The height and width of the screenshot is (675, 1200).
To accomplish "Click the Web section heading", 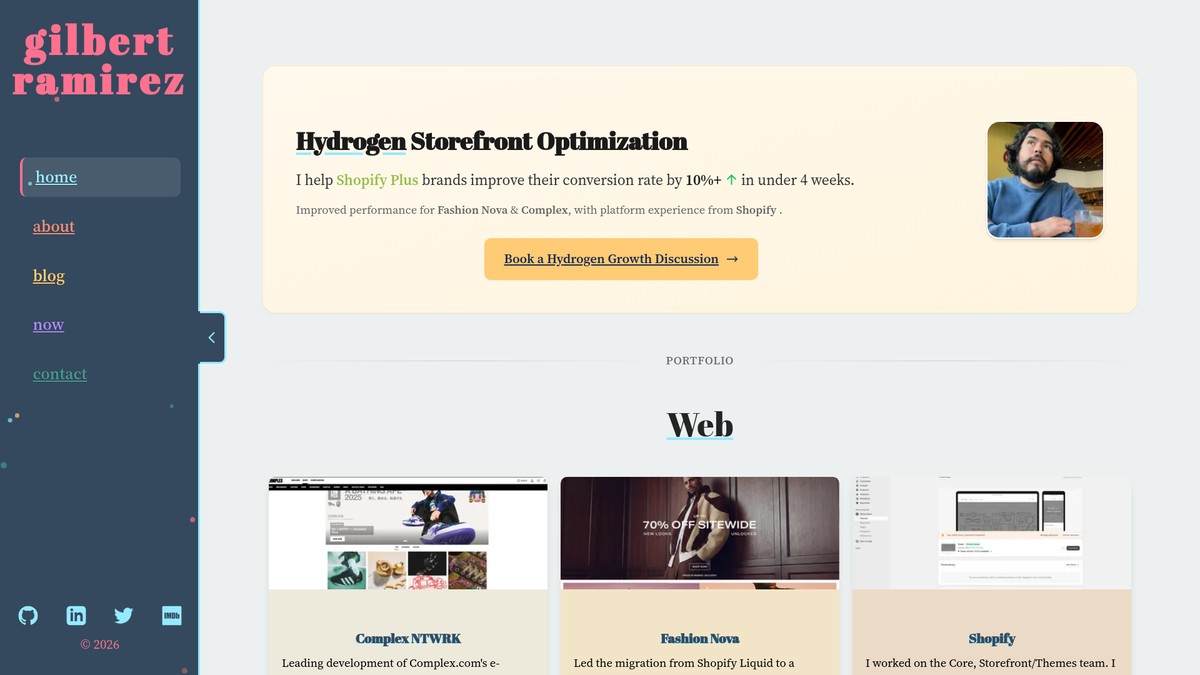I will [700, 425].
